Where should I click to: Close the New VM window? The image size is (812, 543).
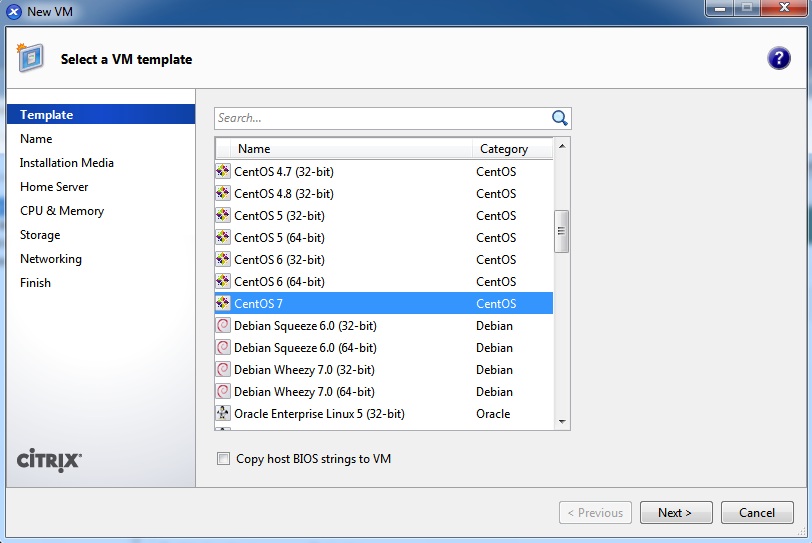784,8
